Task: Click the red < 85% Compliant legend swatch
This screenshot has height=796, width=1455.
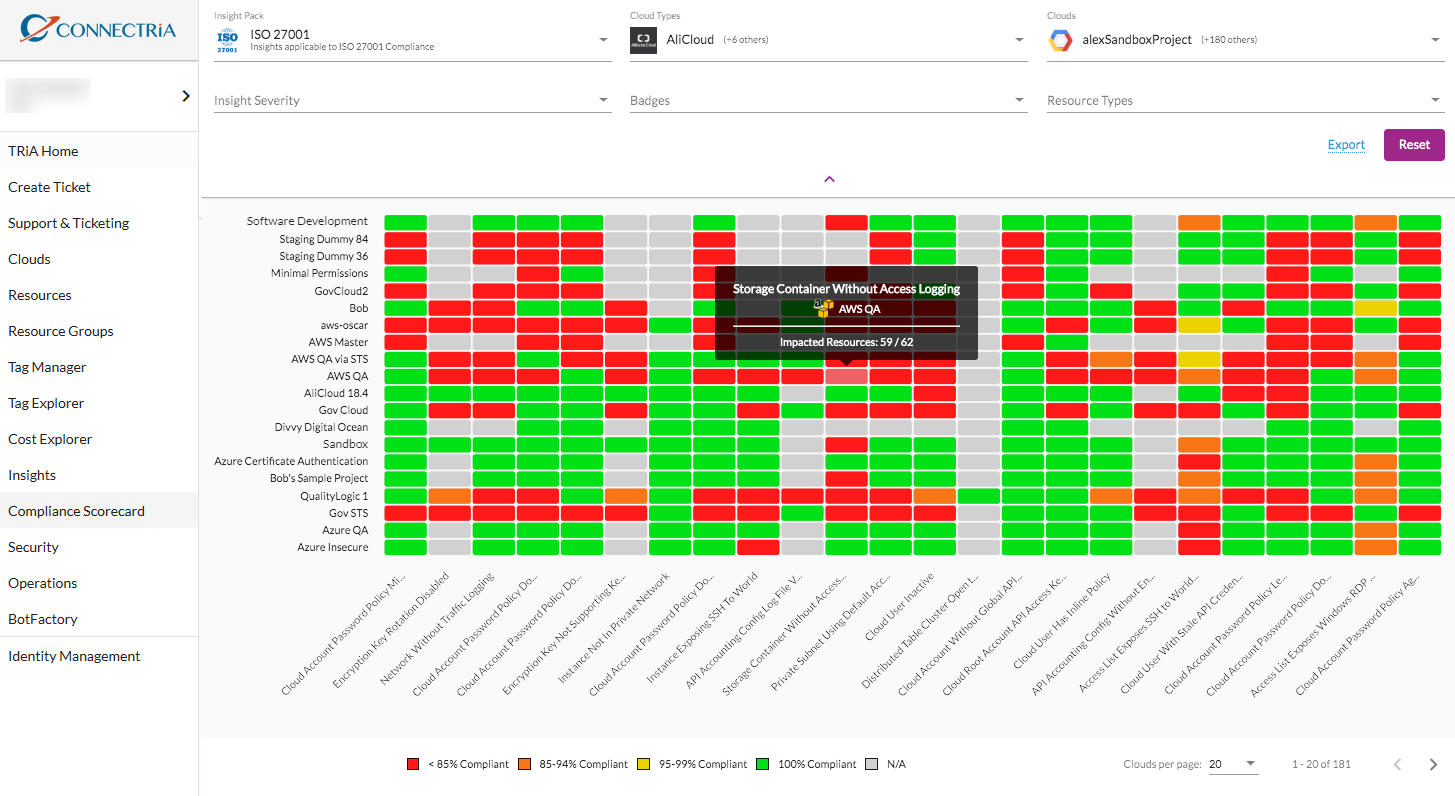Action: [413, 764]
